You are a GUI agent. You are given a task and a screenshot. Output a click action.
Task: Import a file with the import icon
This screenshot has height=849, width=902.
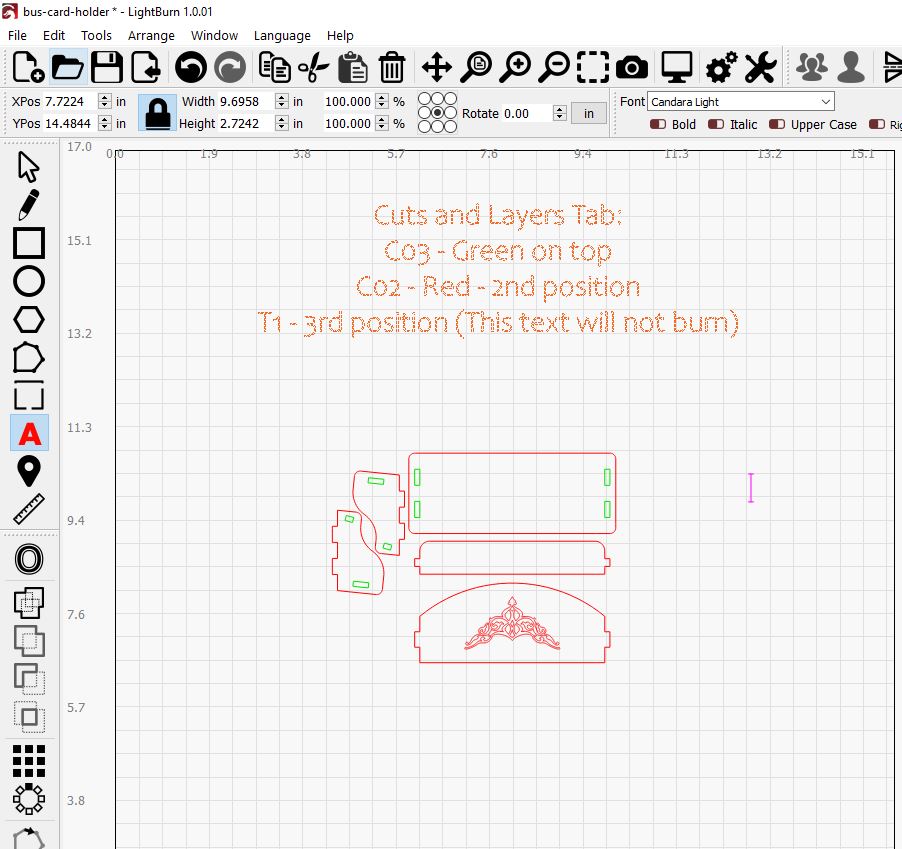point(146,67)
